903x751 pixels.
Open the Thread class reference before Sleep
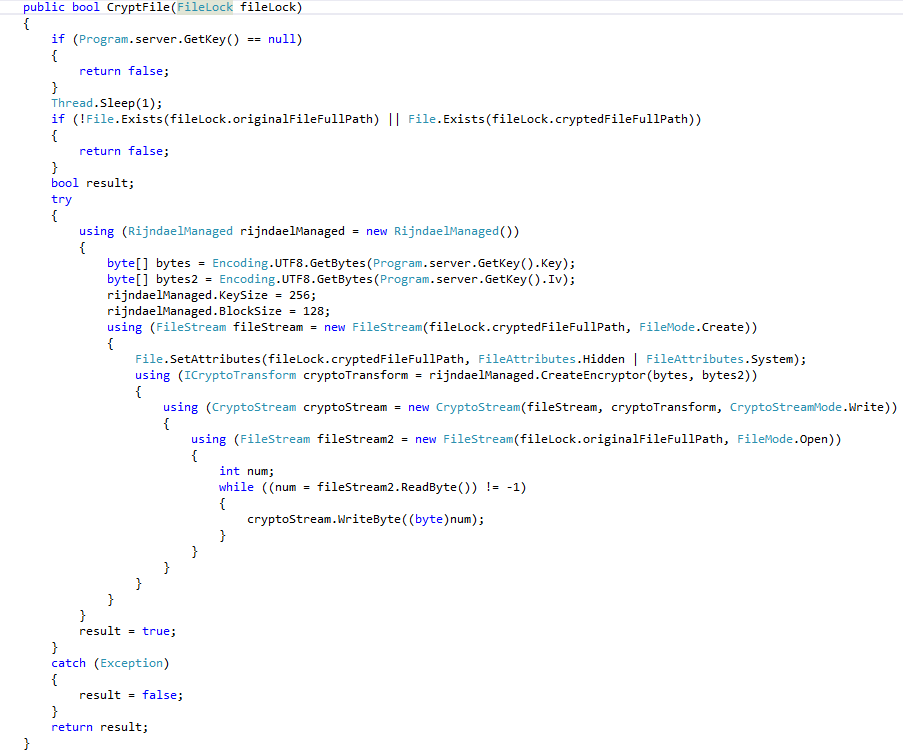click(x=72, y=103)
